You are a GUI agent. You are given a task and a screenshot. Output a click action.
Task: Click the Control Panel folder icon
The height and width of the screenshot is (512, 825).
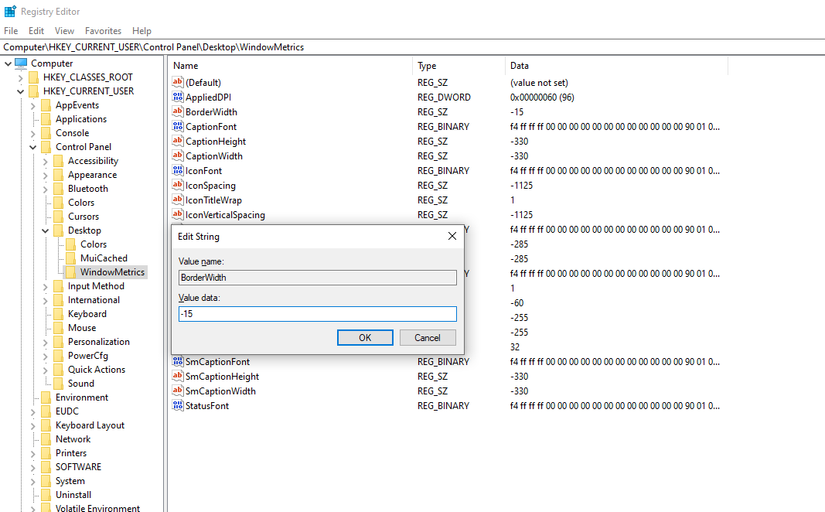click(46, 147)
